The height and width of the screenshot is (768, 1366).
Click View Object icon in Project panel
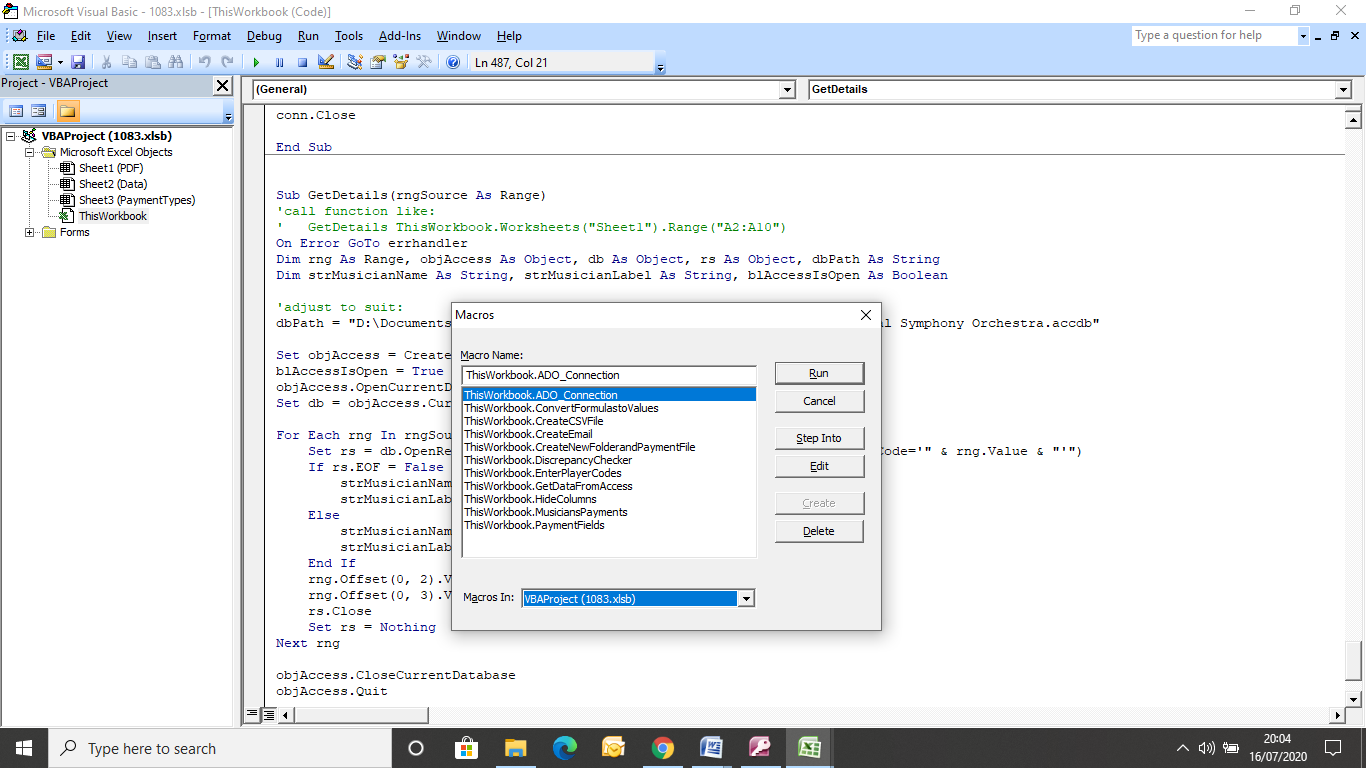pyautogui.click(x=39, y=111)
